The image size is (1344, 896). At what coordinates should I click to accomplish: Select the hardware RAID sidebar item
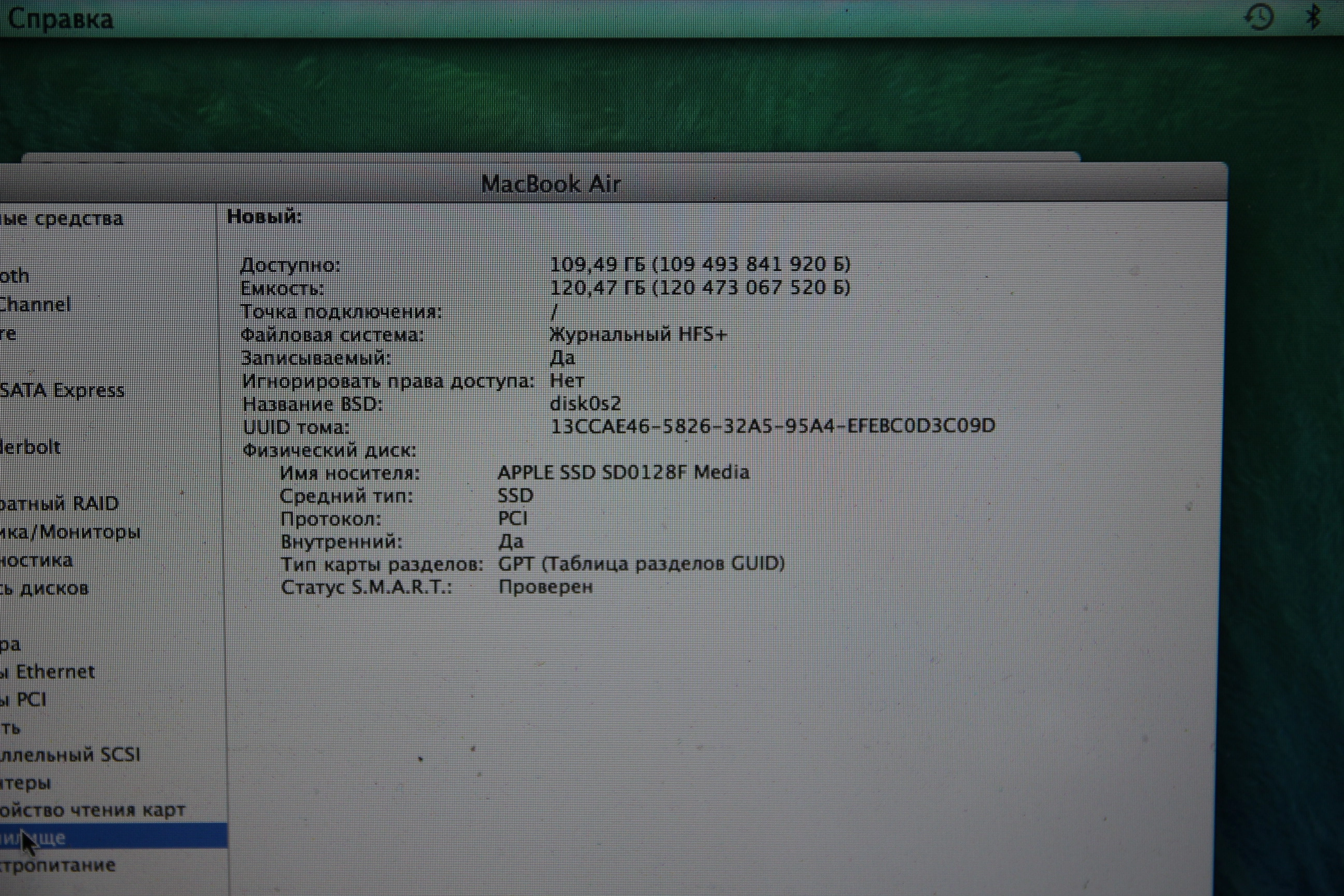59,503
